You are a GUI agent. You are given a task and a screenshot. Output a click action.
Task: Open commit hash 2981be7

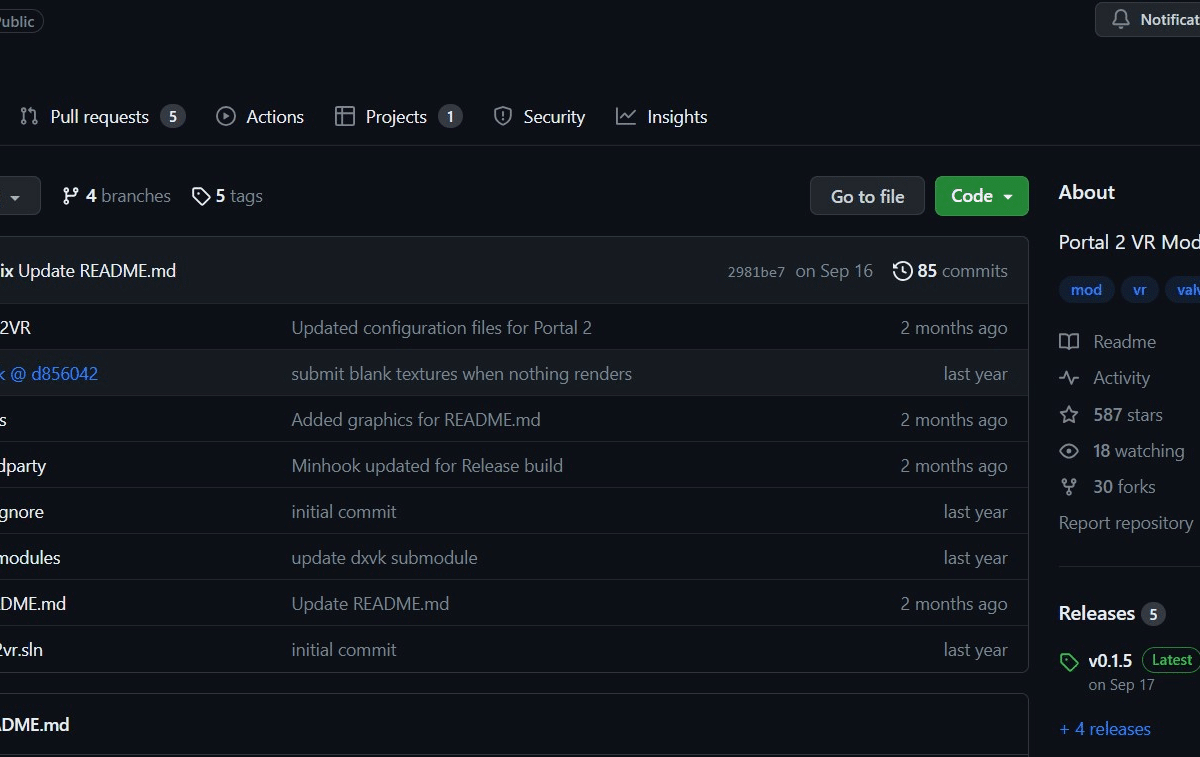pyautogui.click(x=756, y=272)
